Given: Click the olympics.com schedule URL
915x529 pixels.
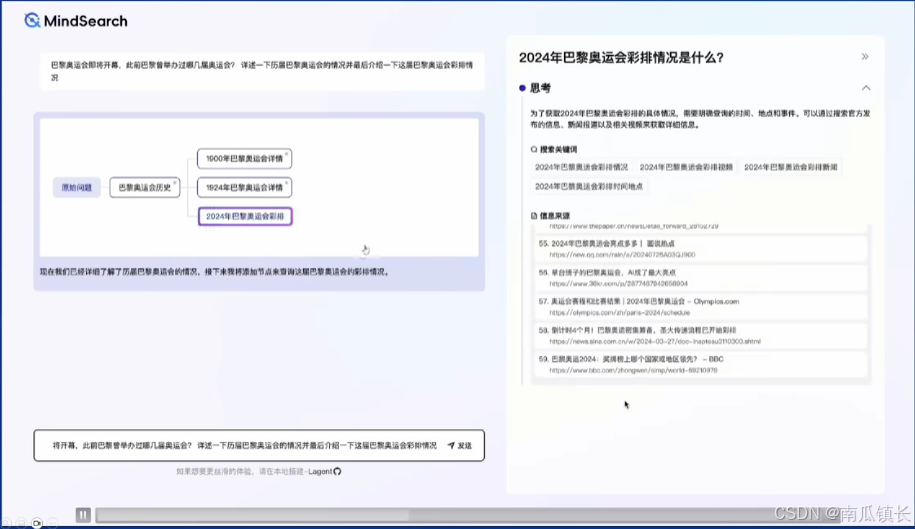Looking at the screenshot, I should 619,313.
